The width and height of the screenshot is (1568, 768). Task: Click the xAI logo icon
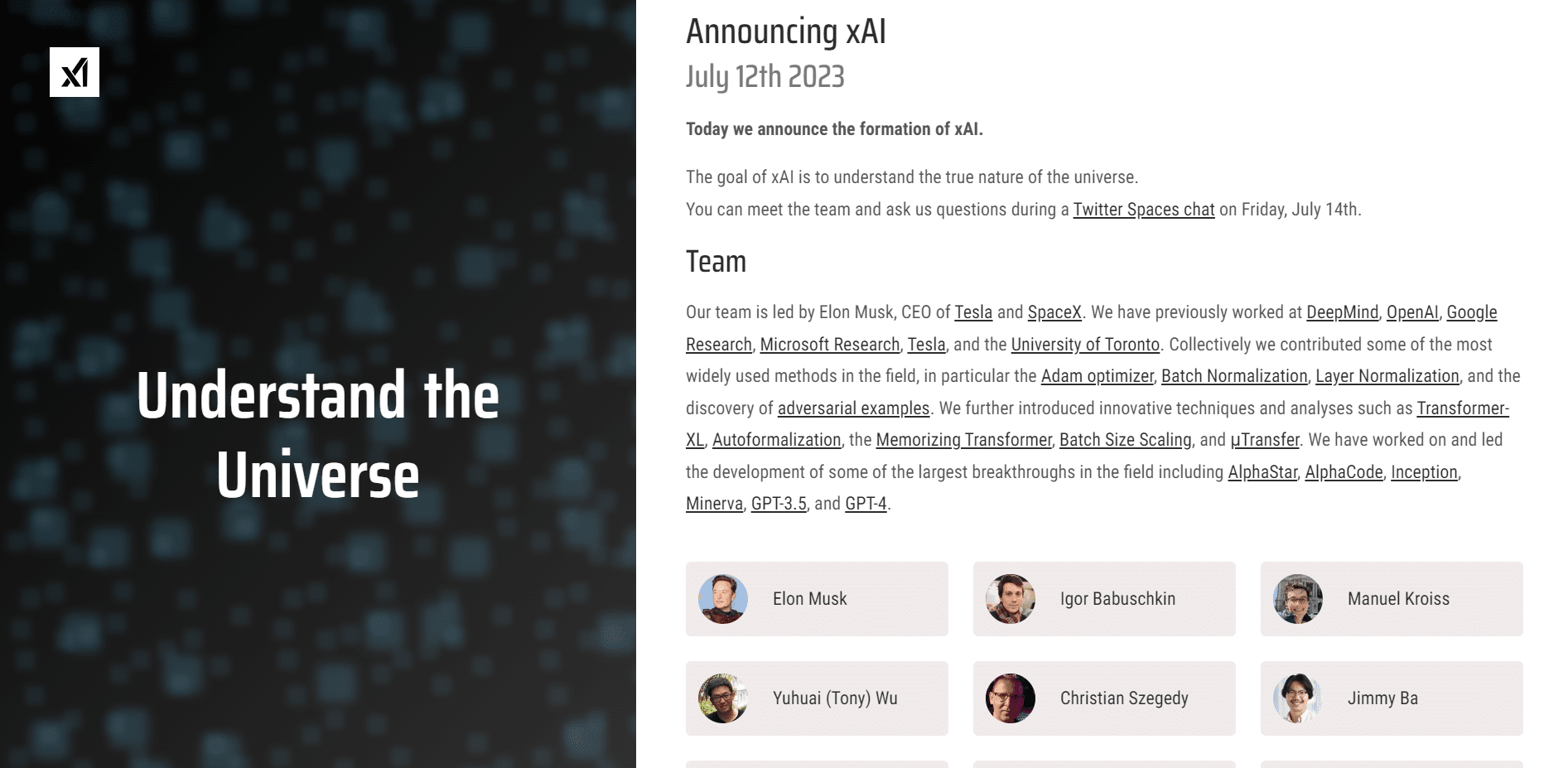pos(75,72)
